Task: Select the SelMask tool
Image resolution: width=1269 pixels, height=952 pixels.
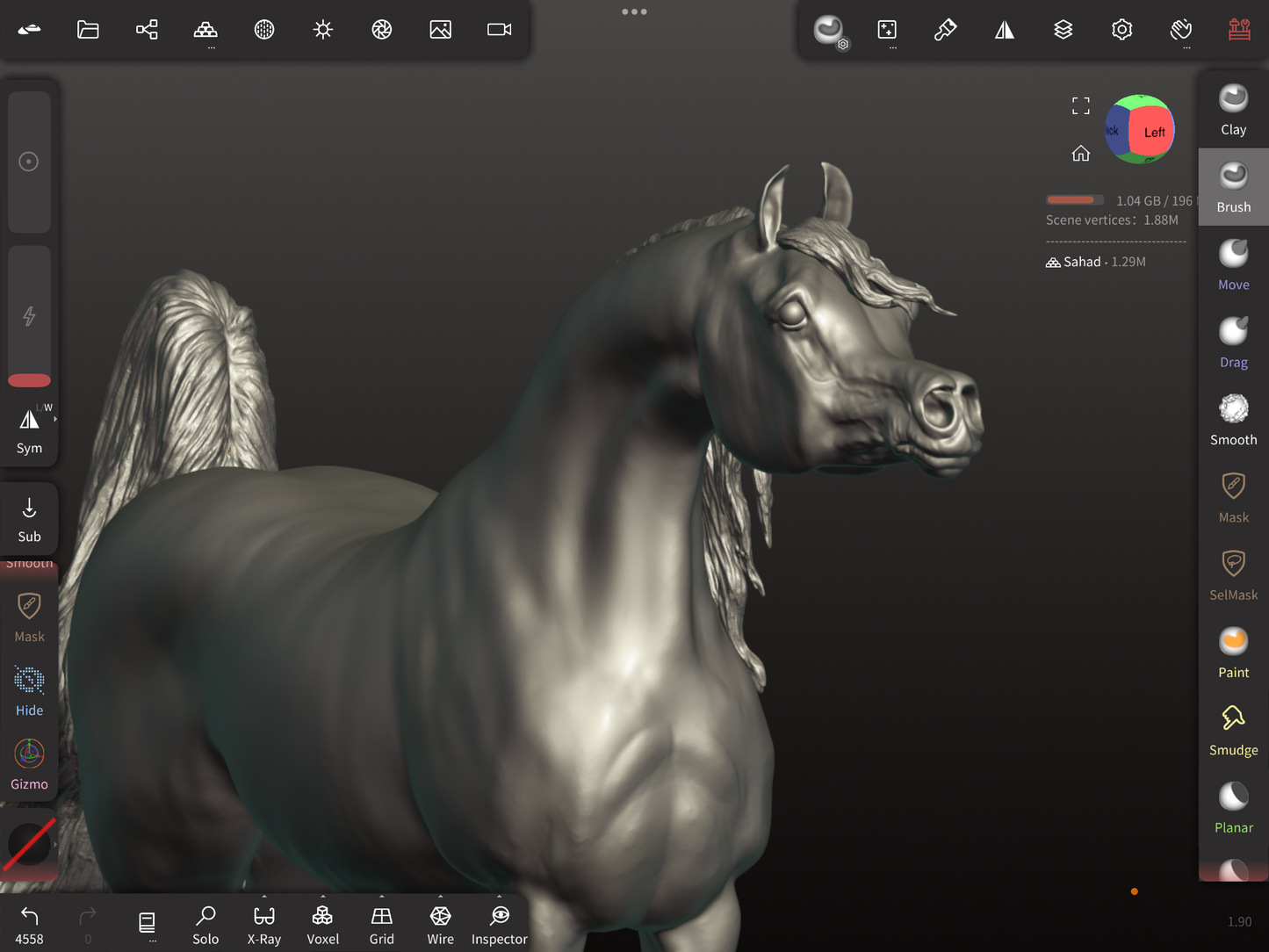Action: [1233, 575]
